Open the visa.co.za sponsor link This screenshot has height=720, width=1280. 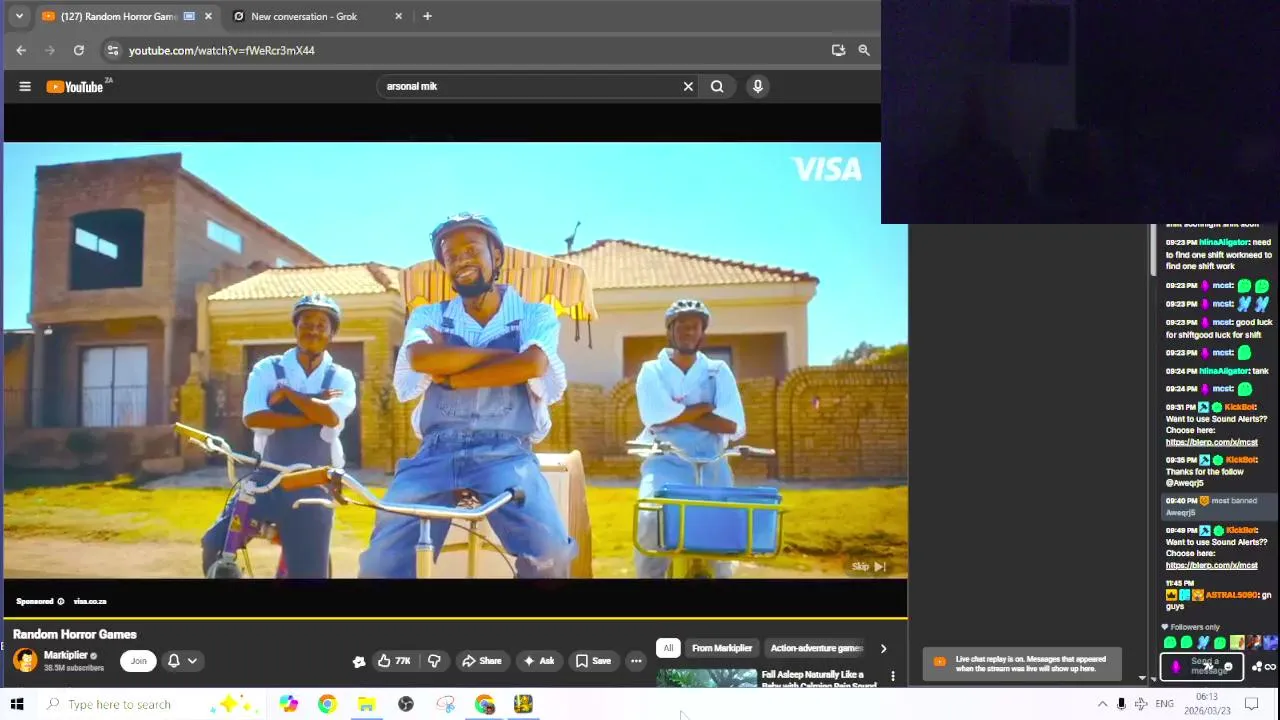tap(90, 601)
